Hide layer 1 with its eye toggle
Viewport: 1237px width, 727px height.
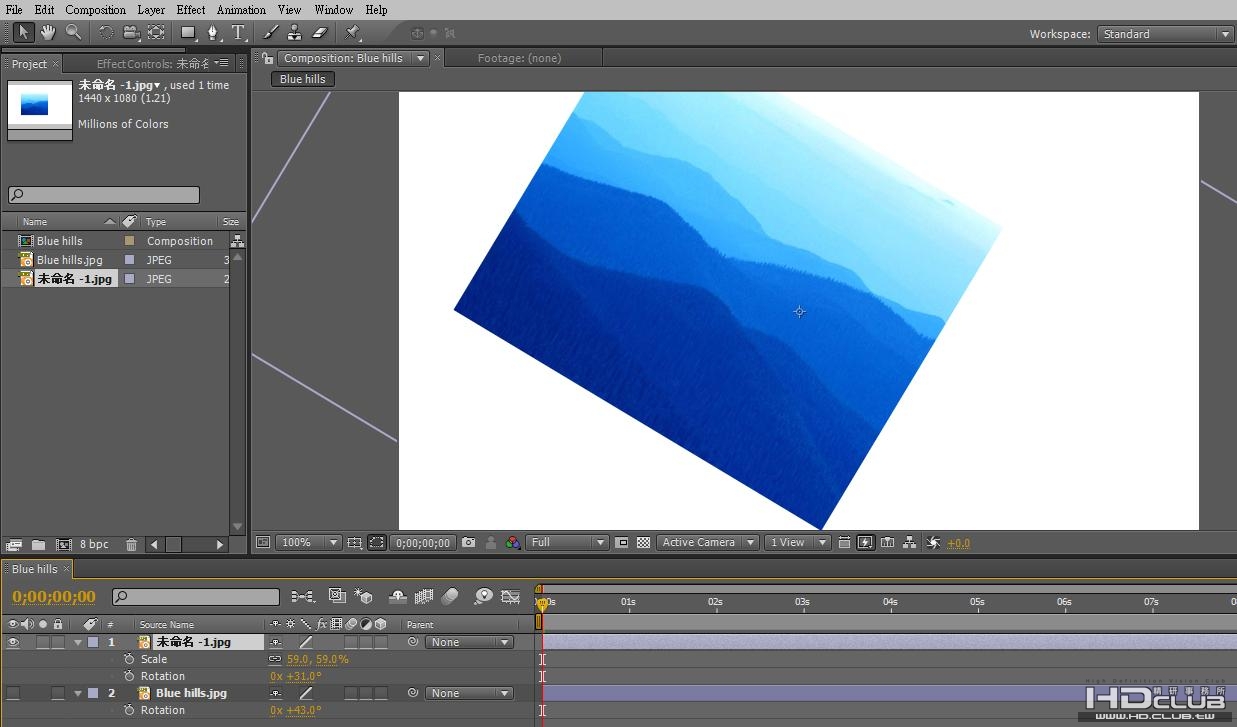(13, 643)
